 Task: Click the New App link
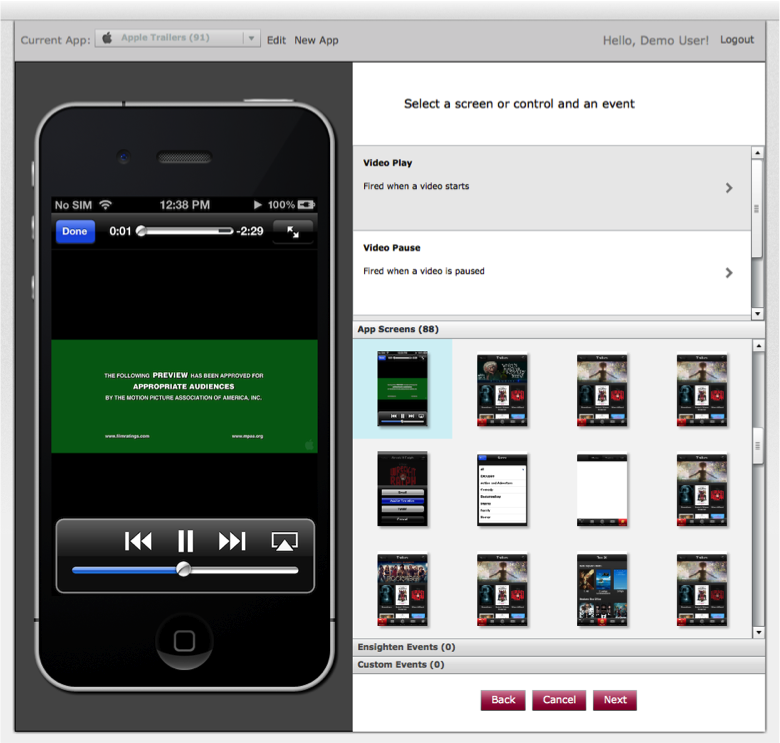coord(316,40)
